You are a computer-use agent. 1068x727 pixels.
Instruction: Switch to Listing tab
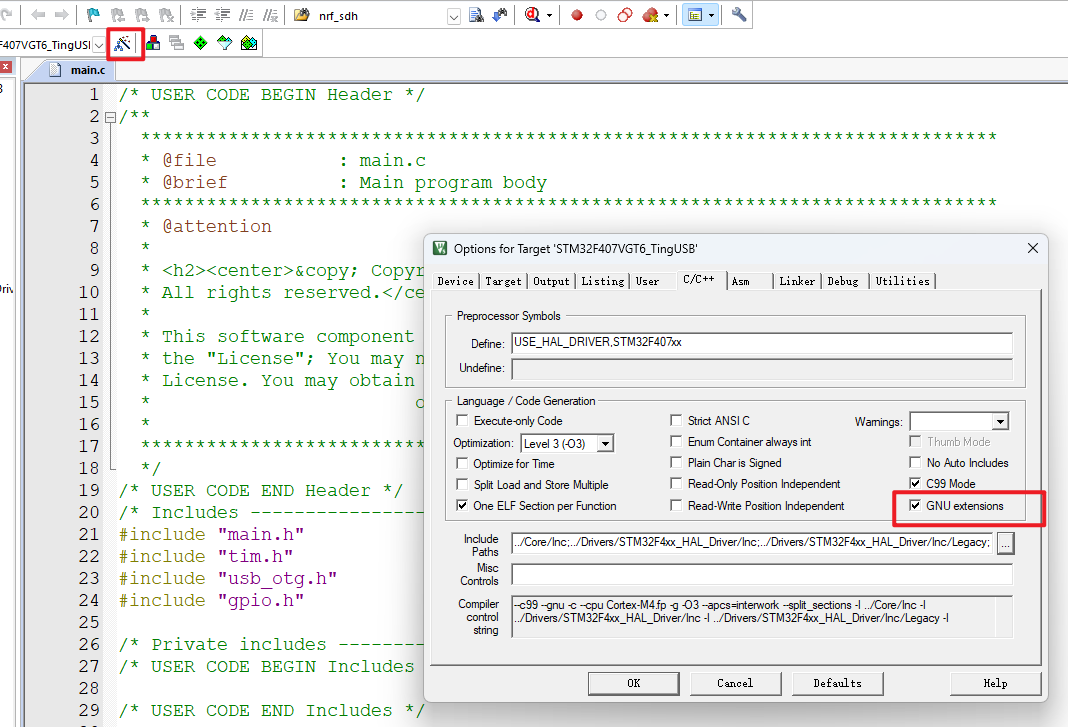point(603,281)
